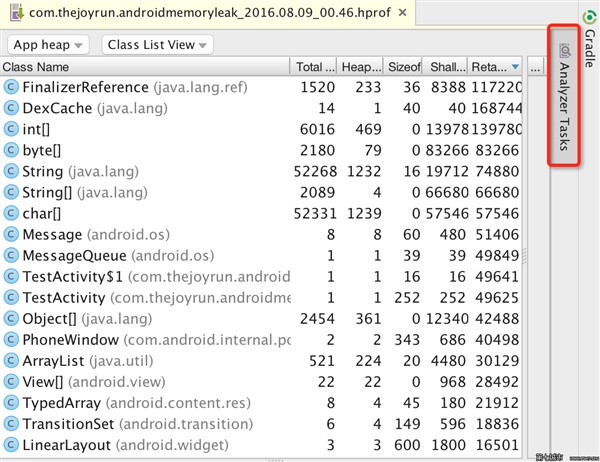This screenshot has height=462, width=600.
Task: Select the String (java.lang) row
Action: coord(150,171)
